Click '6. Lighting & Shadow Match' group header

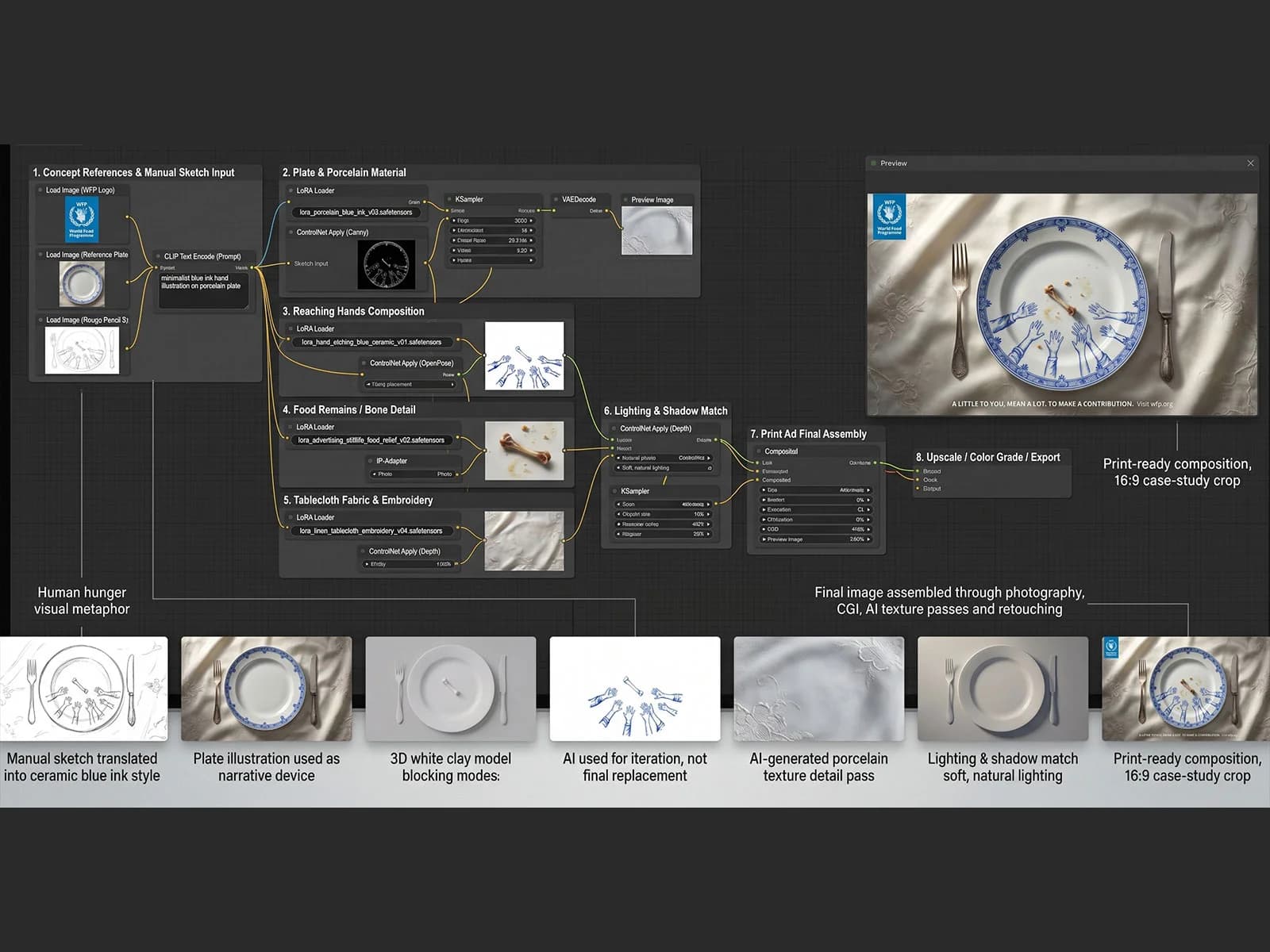(665, 411)
